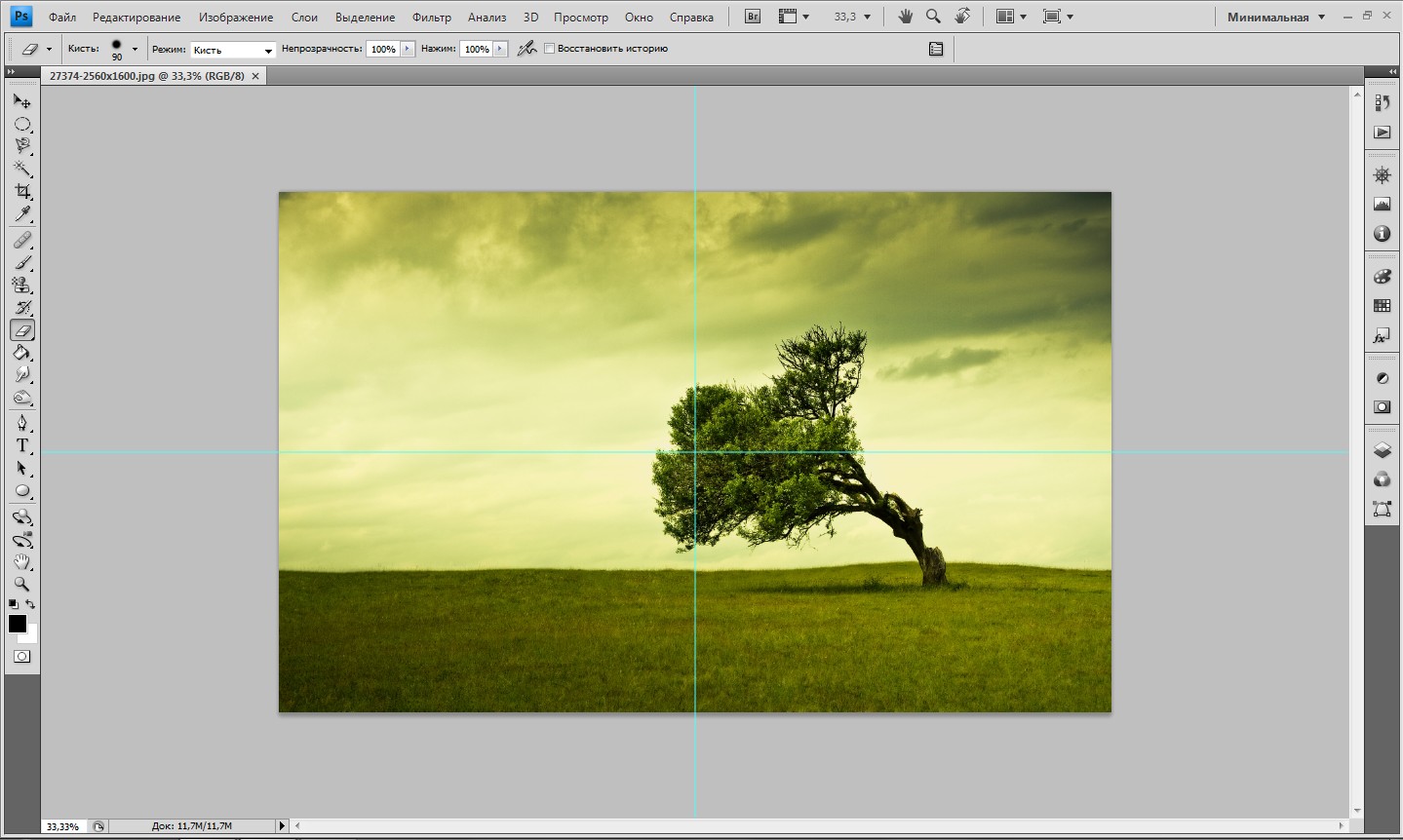The width and height of the screenshot is (1403, 840).
Task: Open the Actions panel icon
Action: (x=1382, y=132)
